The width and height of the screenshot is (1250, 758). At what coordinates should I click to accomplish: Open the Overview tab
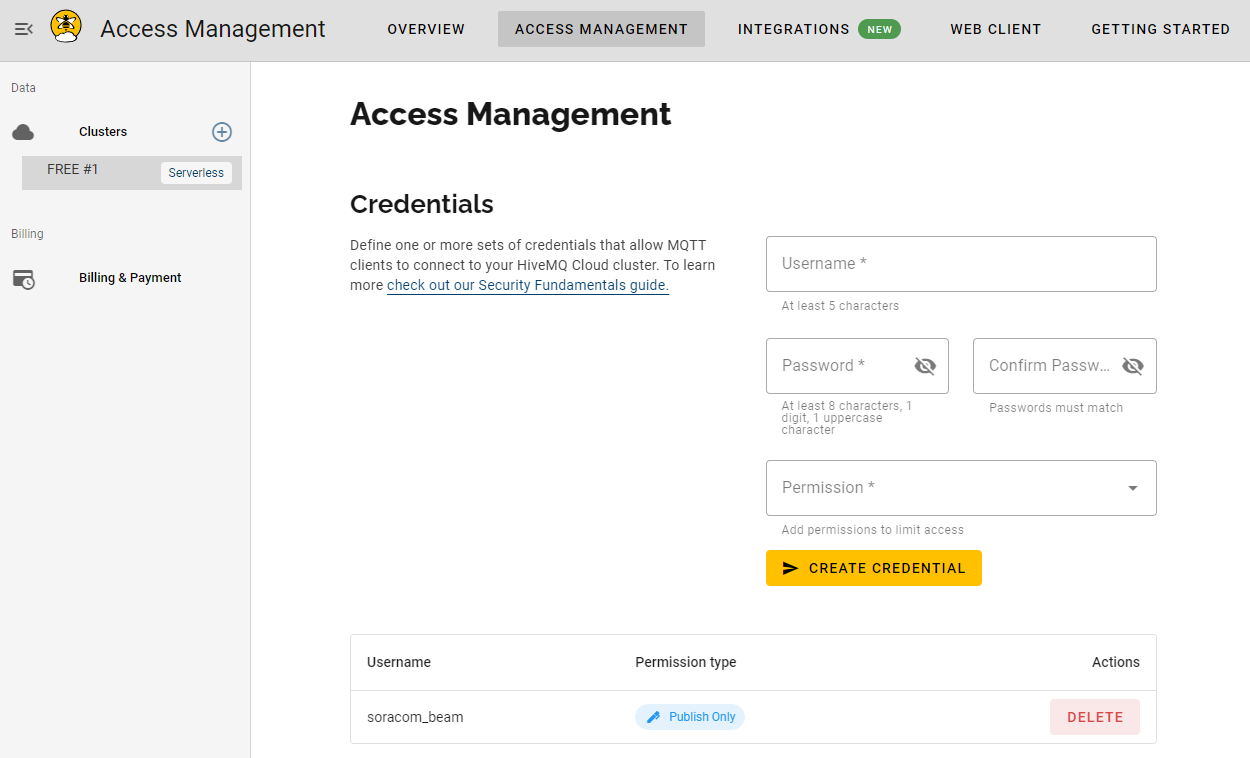[x=426, y=29]
